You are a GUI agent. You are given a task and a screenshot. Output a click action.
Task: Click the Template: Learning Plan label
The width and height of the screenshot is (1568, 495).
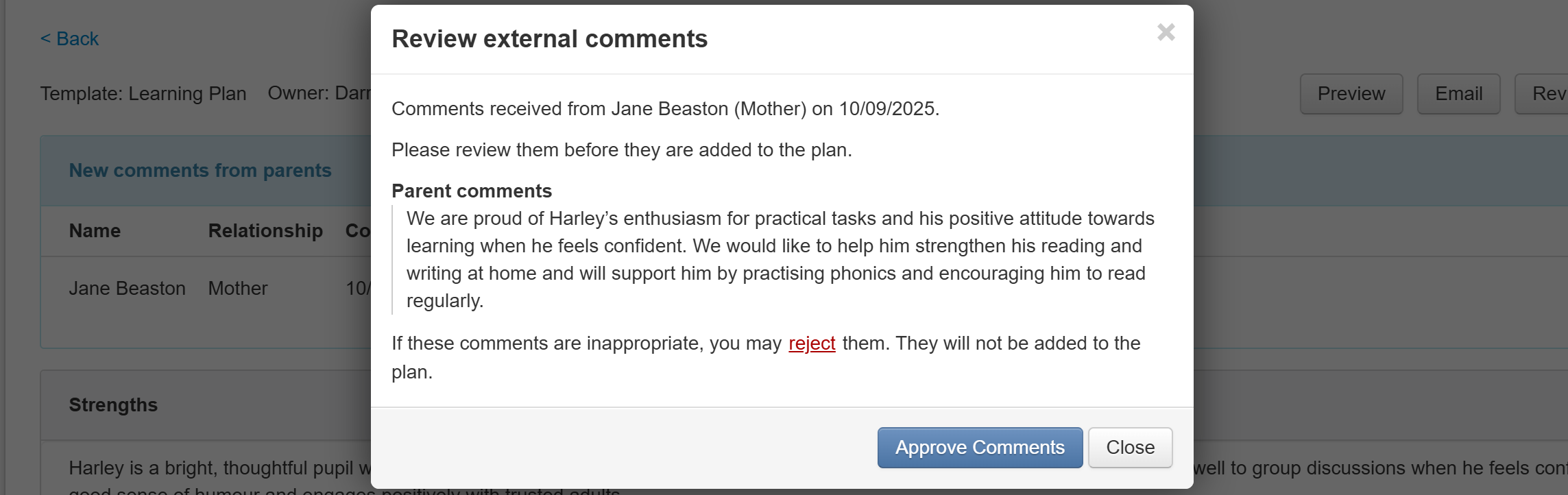(143, 94)
